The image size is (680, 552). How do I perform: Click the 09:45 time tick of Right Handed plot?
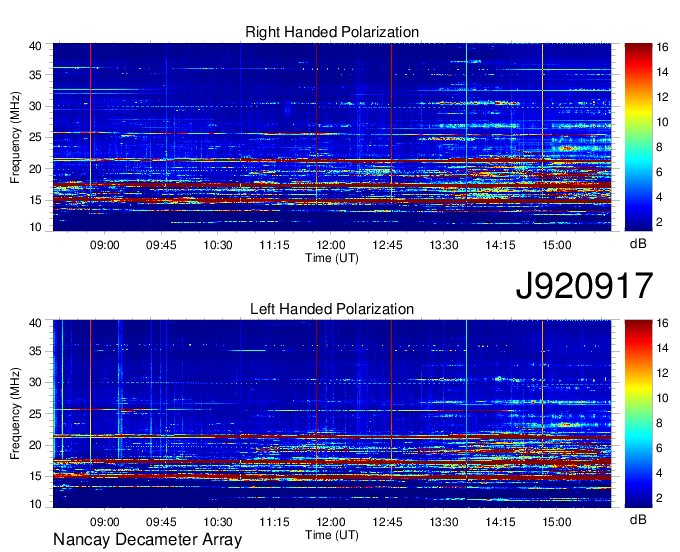tap(161, 245)
